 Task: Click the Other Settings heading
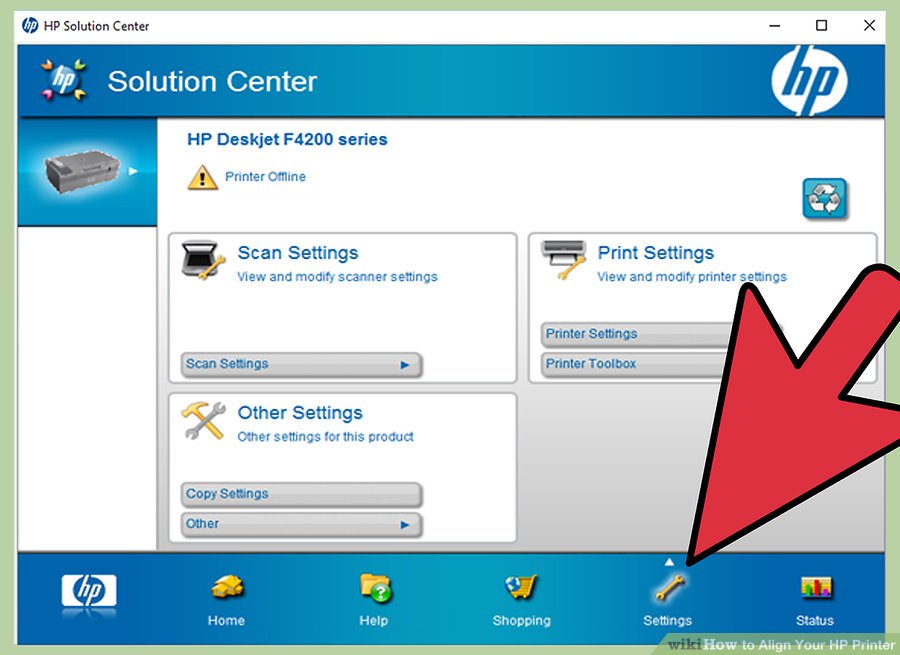(300, 413)
